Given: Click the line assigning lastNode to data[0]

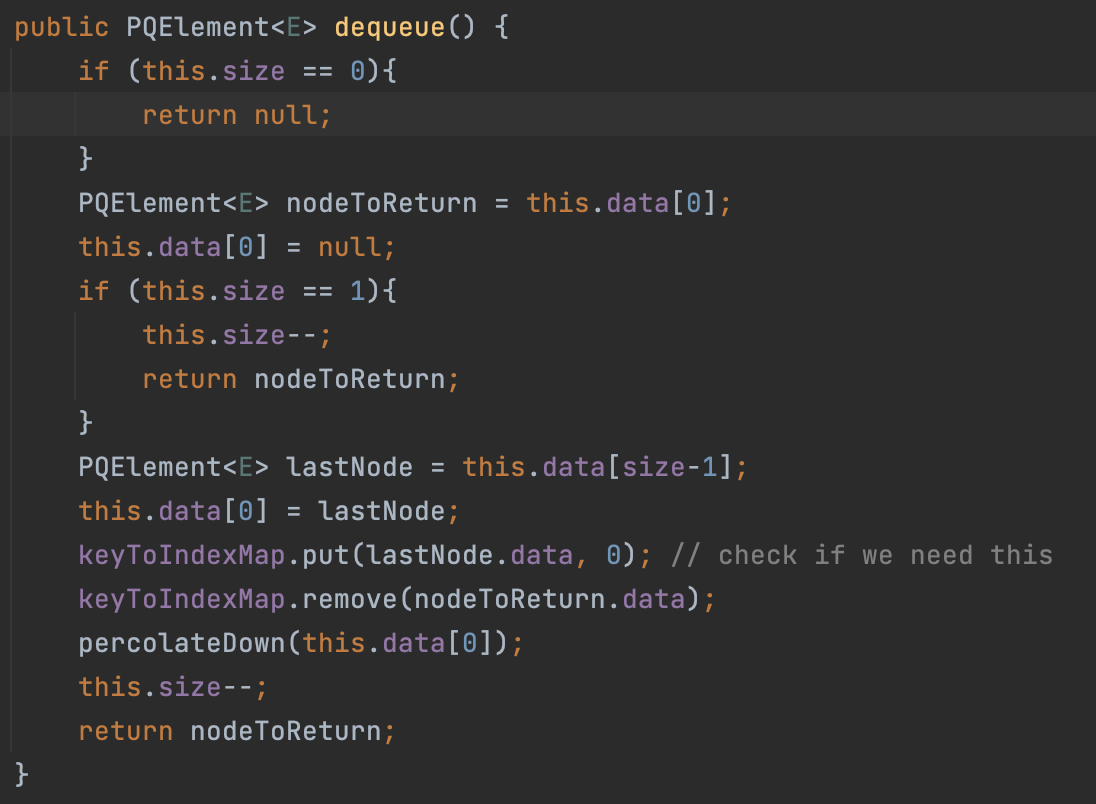Looking at the screenshot, I should point(268,511).
